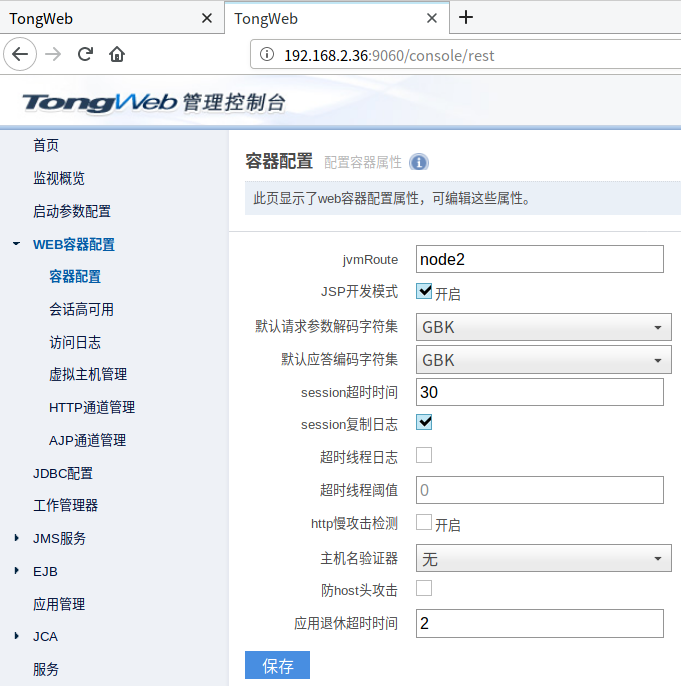Screen dimensions: 681x686
Task: Click the 保存 button
Action: 277,665
